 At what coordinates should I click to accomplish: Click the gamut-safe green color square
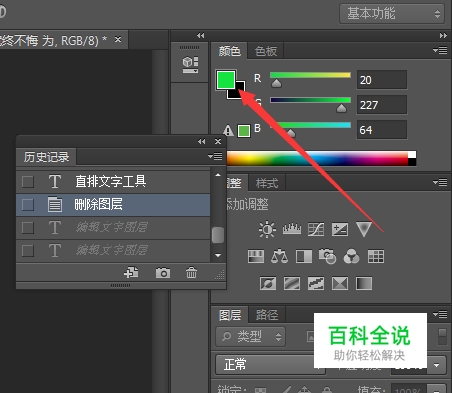(x=244, y=131)
